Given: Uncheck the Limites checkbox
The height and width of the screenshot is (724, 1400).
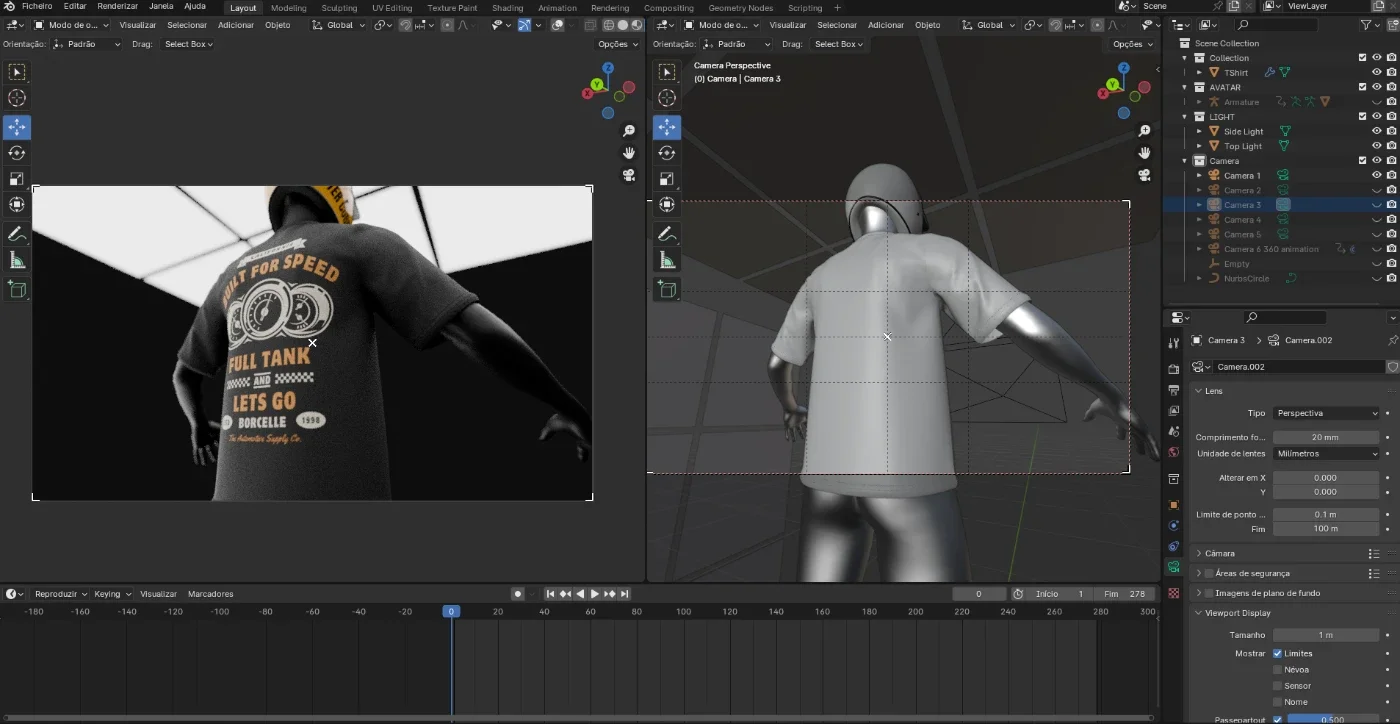Looking at the screenshot, I should (x=1278, y=654).
